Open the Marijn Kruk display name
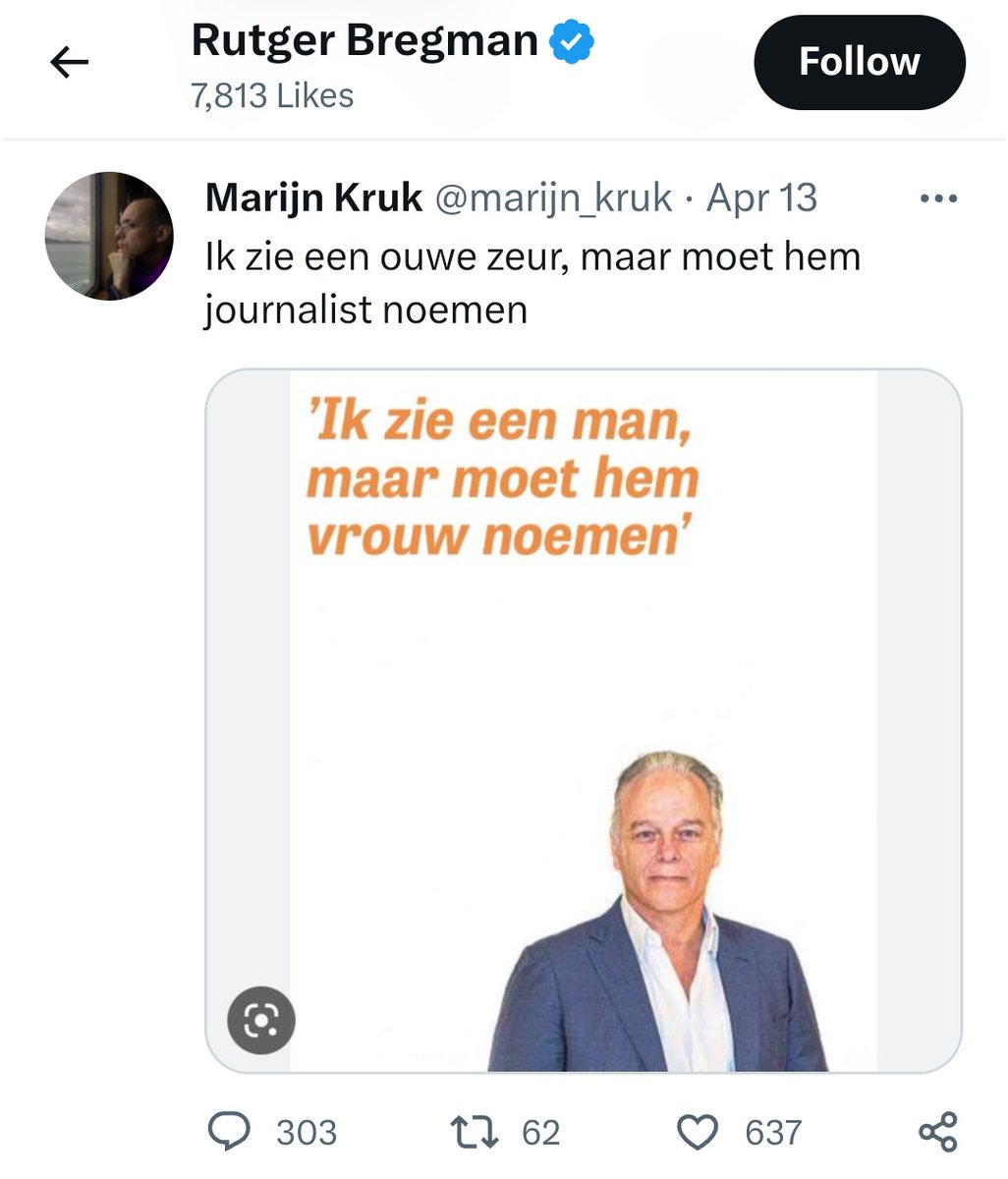The height and width of the screenshot is (1179, 1008). point(313,198)
